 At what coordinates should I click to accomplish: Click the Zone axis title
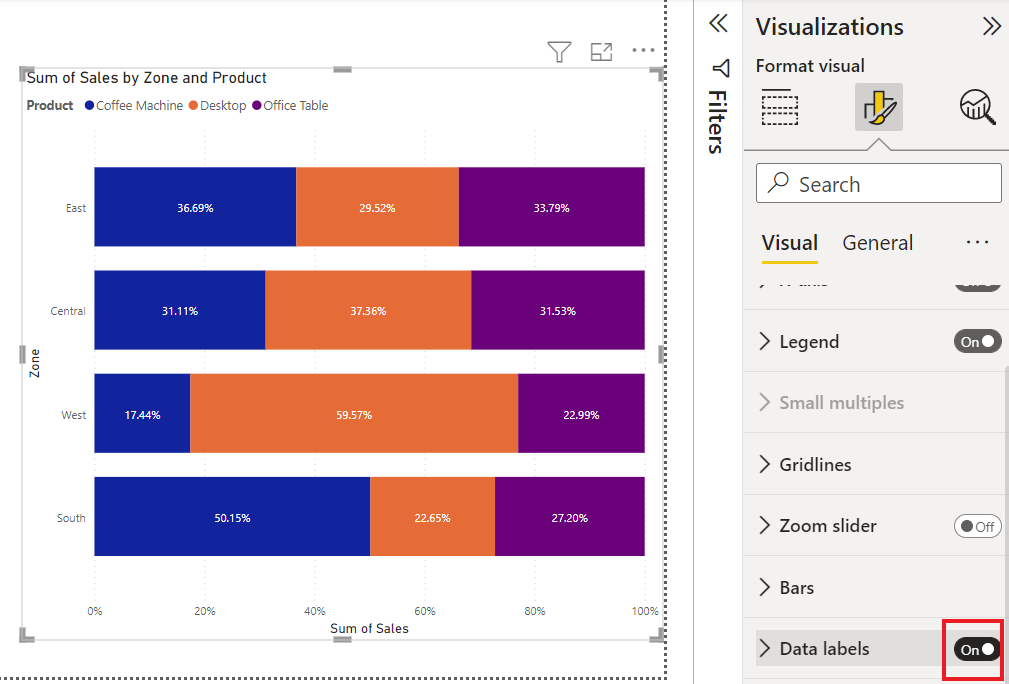pyautogui.click(x=35, y=363)
